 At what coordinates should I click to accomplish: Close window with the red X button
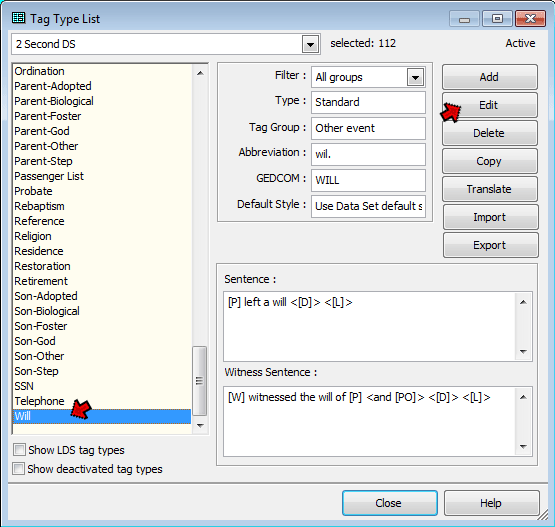tap(530, 19)
